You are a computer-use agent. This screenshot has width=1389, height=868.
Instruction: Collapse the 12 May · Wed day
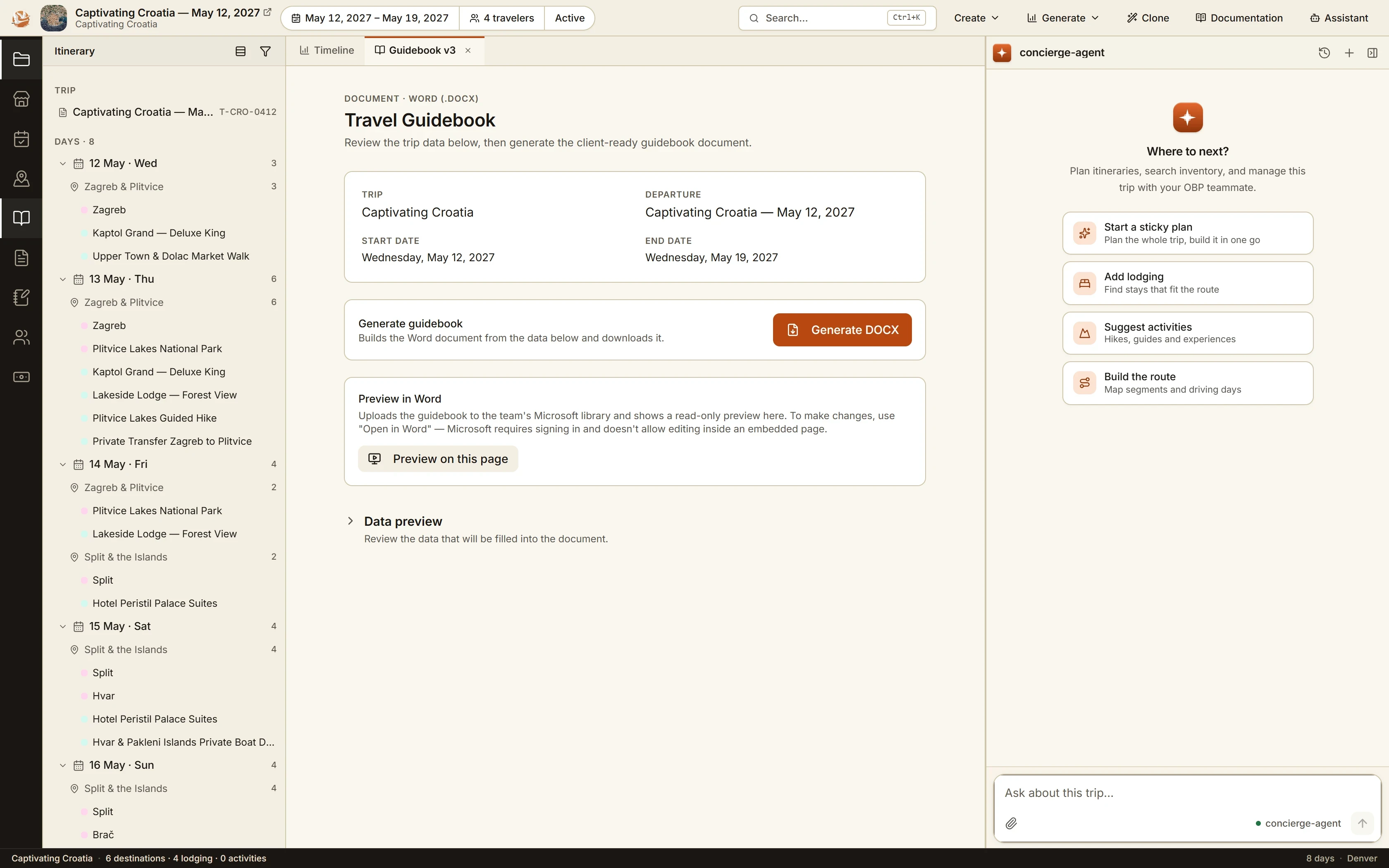click(x=62, y=164)
